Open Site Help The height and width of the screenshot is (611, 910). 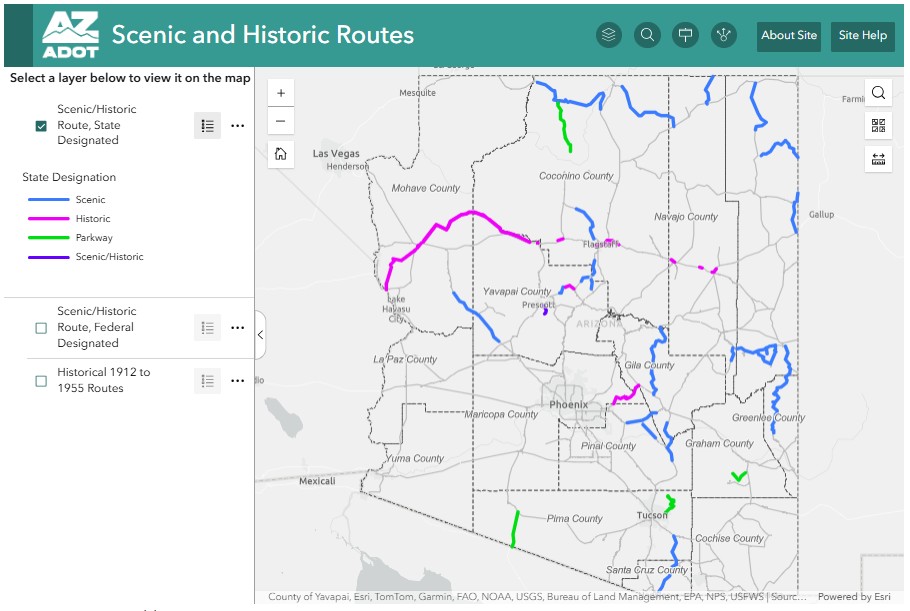(862, 36)
